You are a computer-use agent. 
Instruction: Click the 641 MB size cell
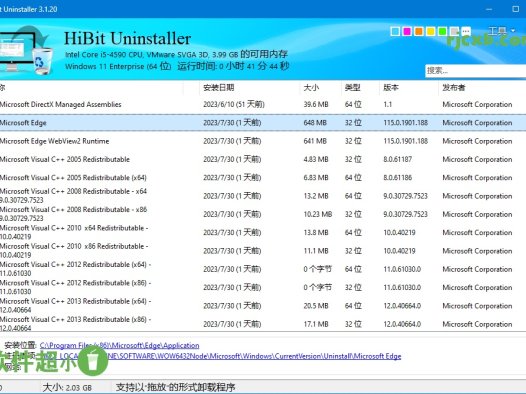(315, 141)
